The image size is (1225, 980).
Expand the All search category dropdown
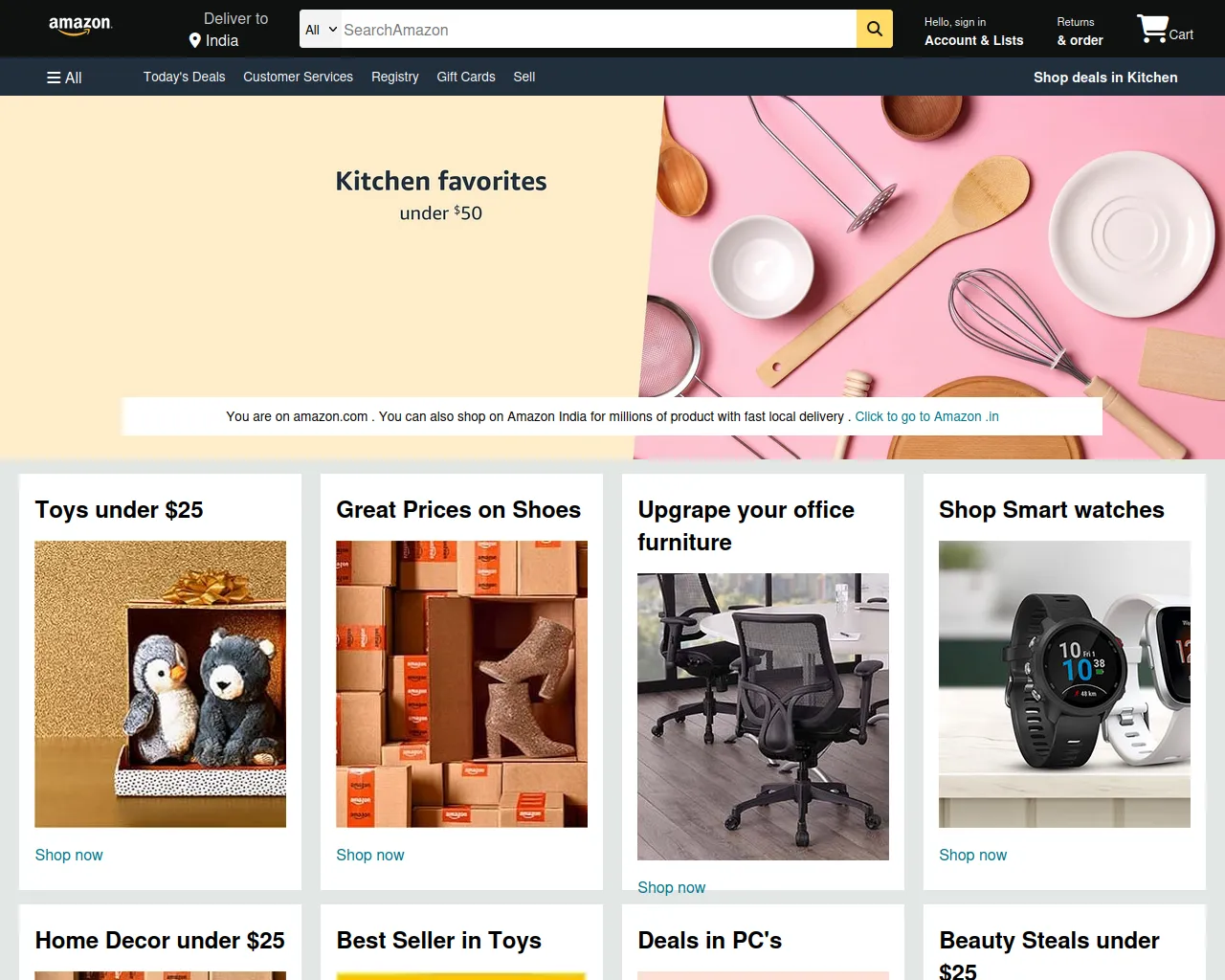pyautogui.click(x=322, y=30)
